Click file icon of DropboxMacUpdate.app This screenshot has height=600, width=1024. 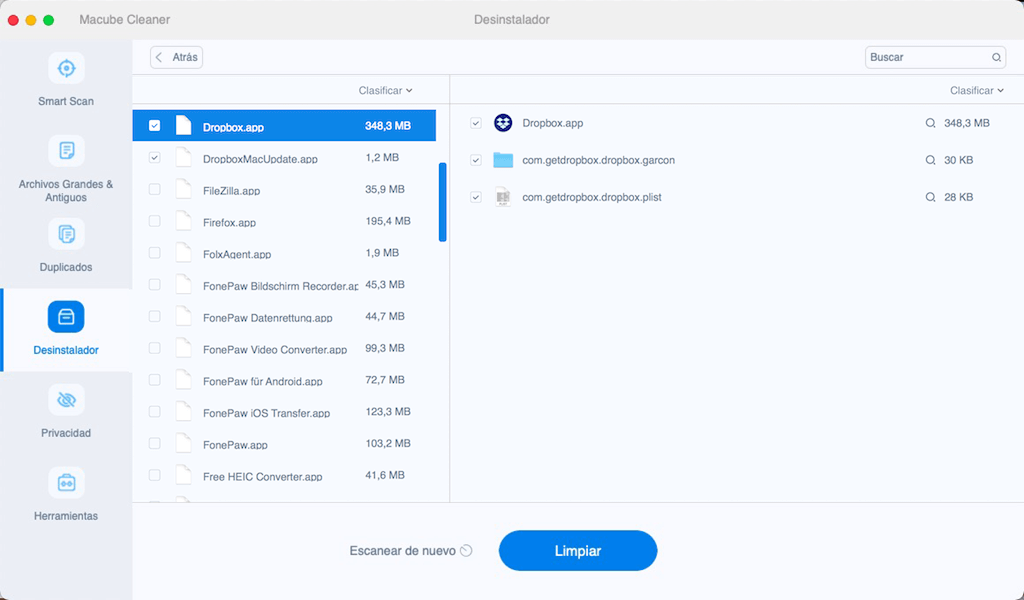click(x=184, y=157)
